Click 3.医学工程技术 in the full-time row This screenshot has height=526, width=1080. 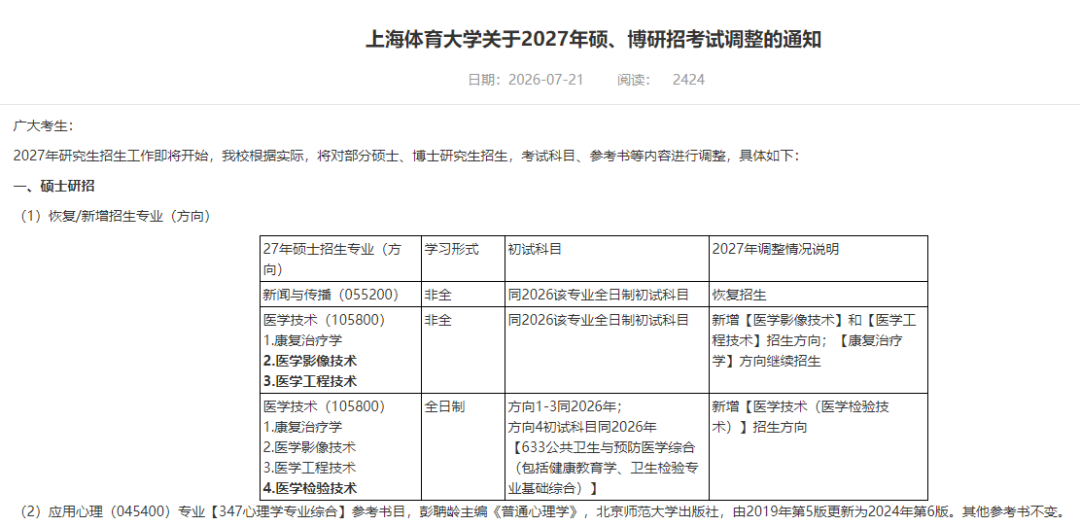pyautogui.click(x=309, y=467)
